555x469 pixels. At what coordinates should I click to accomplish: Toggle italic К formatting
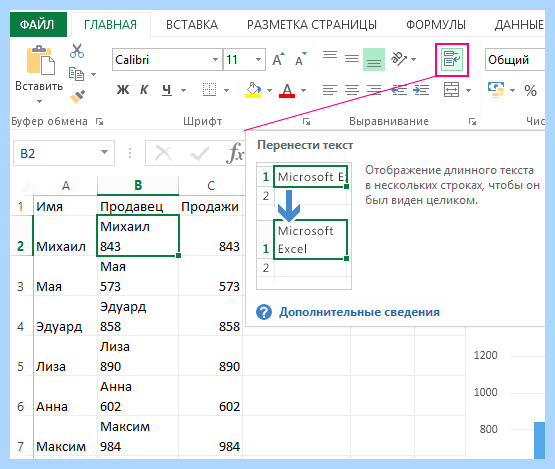144,90
